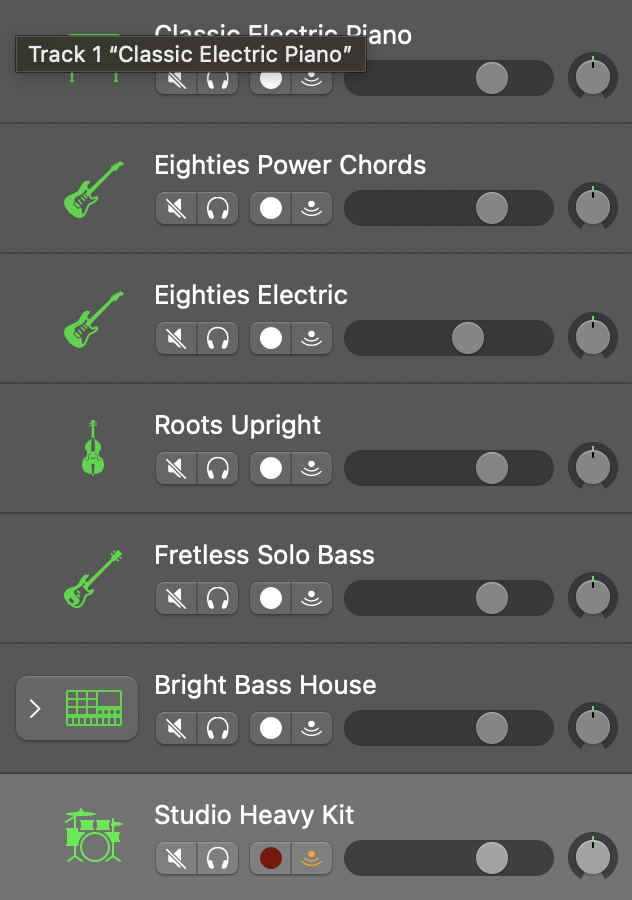
Task: Solo the Roots Upright track with headphones
Action: (x=217, y=468)
